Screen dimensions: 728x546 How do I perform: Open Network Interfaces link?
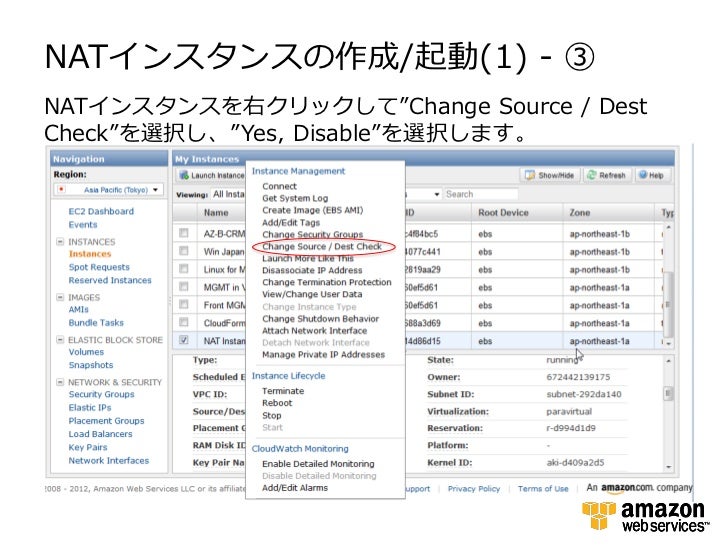point(109,461)
